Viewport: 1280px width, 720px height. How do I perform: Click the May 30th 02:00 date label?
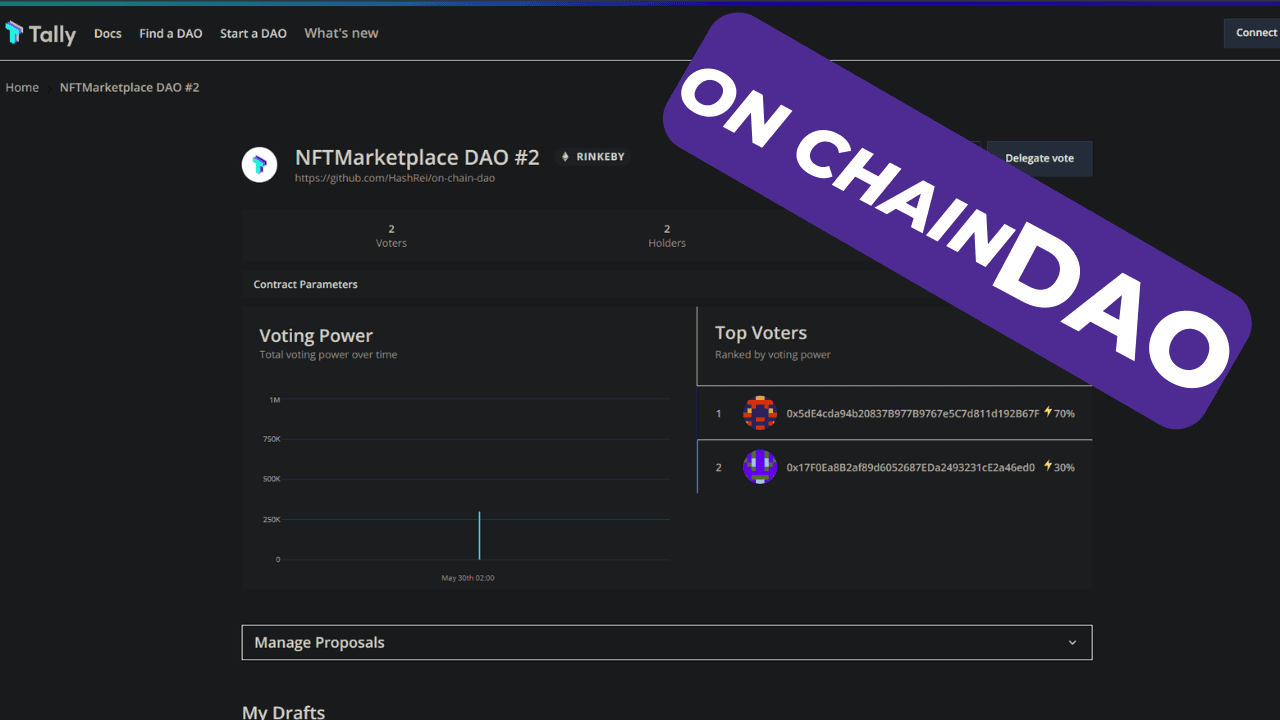point(468,578)
